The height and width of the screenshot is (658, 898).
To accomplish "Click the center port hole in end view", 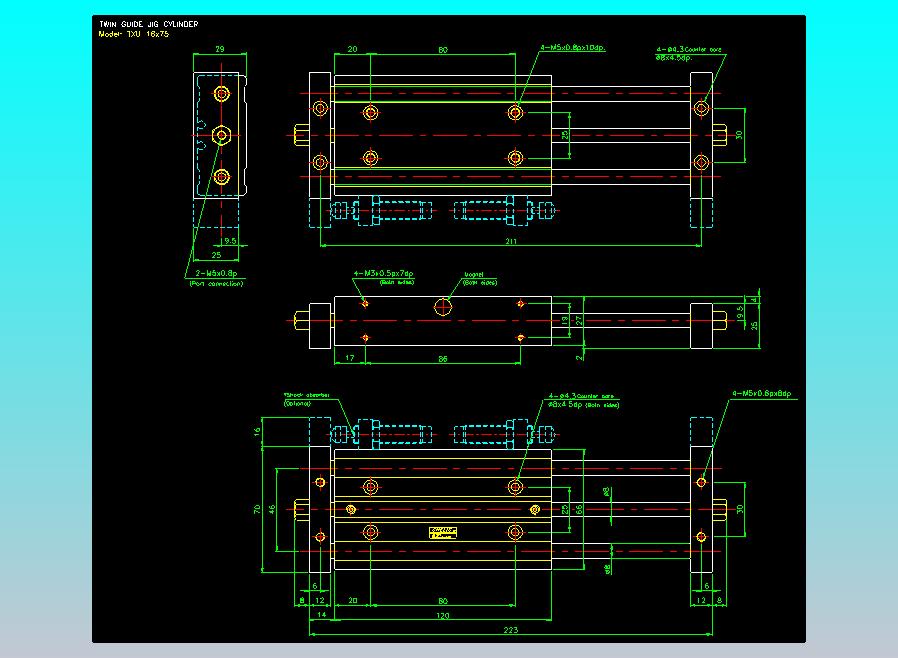I will (x=222, y=135).
